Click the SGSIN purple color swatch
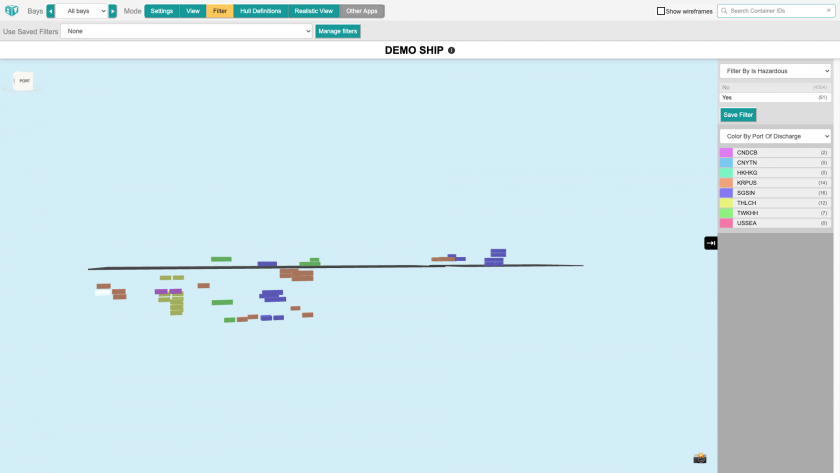The width and height of the screenshot is (840, 473). pyautogui.click(x=726, y=193)
